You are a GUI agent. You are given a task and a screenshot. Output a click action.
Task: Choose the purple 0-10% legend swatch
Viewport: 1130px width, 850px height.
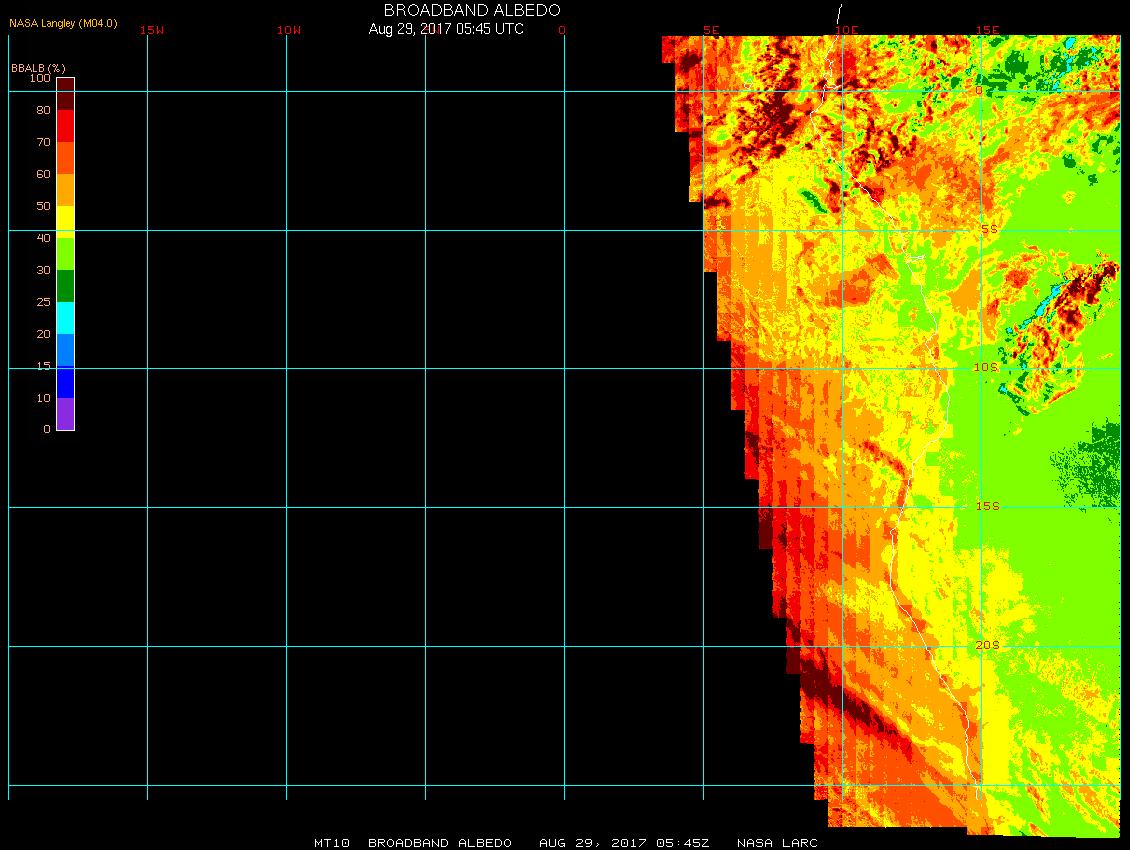point(65,414)
